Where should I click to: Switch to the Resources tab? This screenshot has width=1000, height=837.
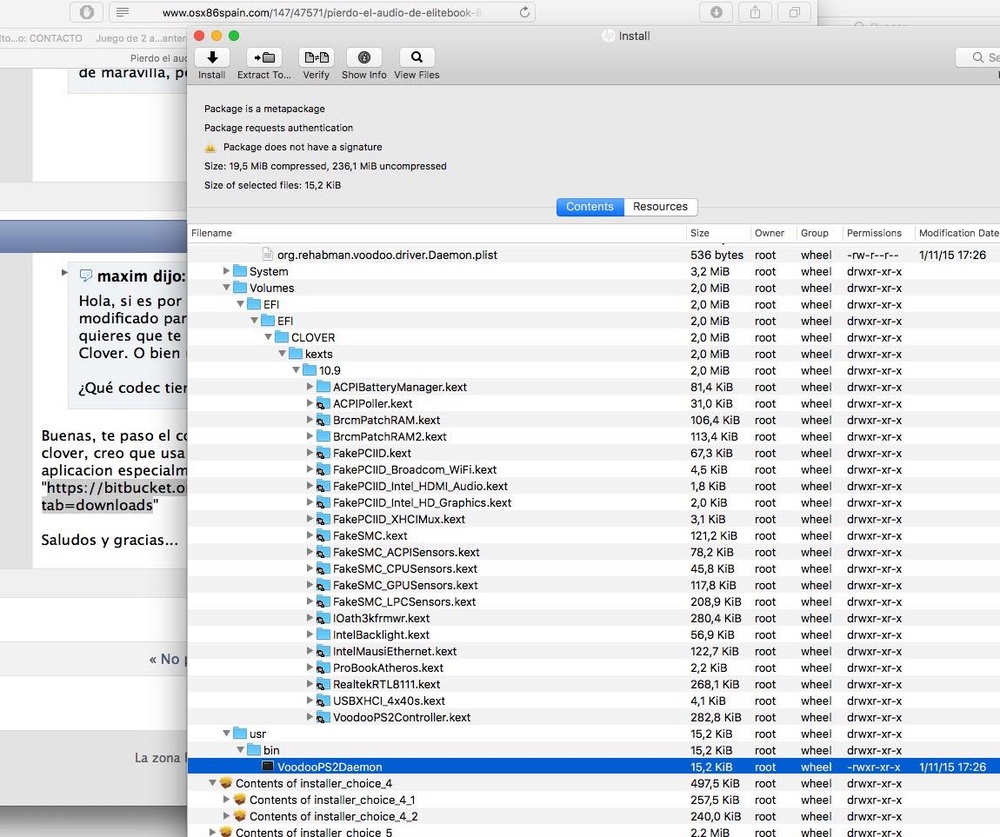660,207
